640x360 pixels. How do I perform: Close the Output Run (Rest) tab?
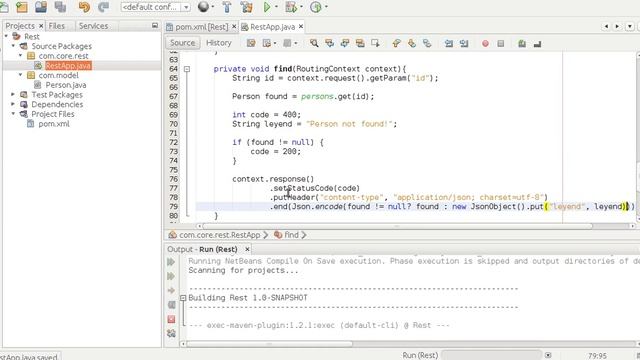pos(247,249)
